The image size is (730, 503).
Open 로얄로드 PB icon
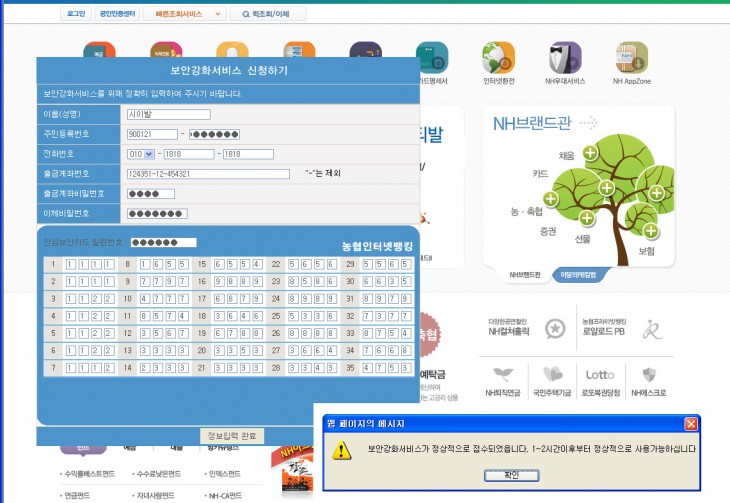click(652, 329)
